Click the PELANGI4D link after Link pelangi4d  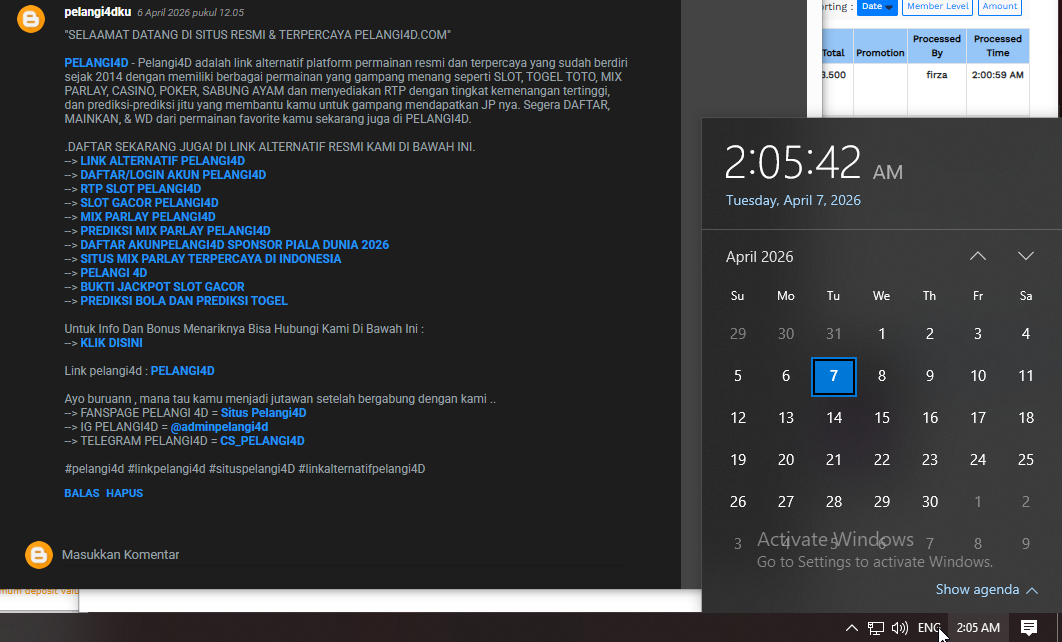pyautogui.click(x=183, y=371)
